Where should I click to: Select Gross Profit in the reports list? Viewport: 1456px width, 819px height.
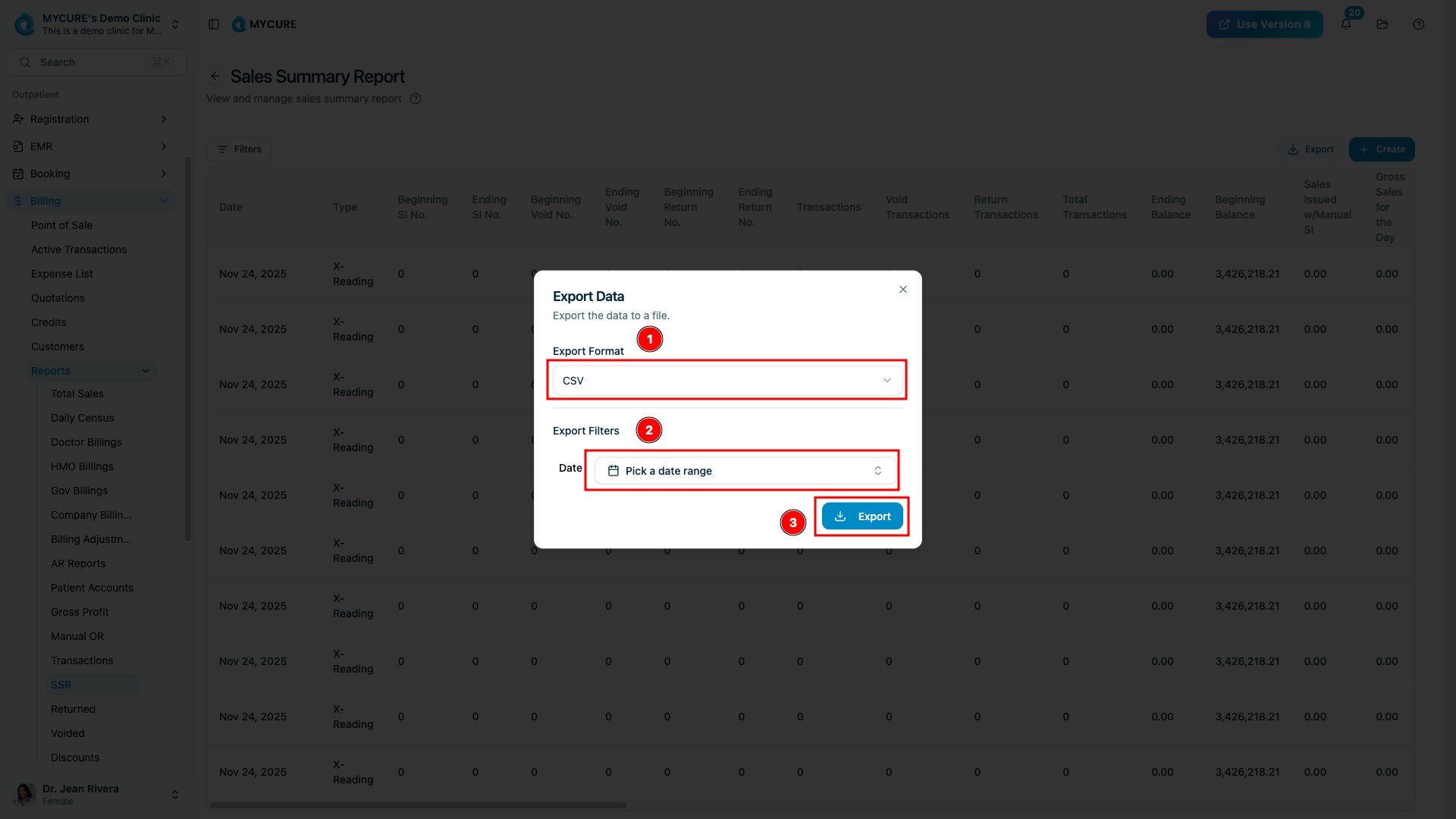pos(80,612)
